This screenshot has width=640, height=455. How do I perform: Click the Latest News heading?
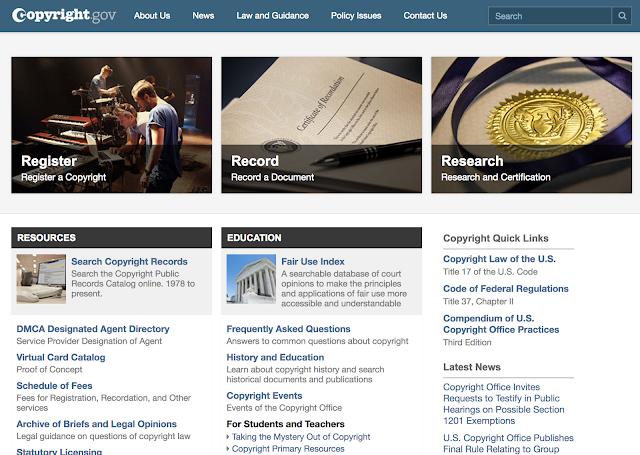tap(472, 367)
